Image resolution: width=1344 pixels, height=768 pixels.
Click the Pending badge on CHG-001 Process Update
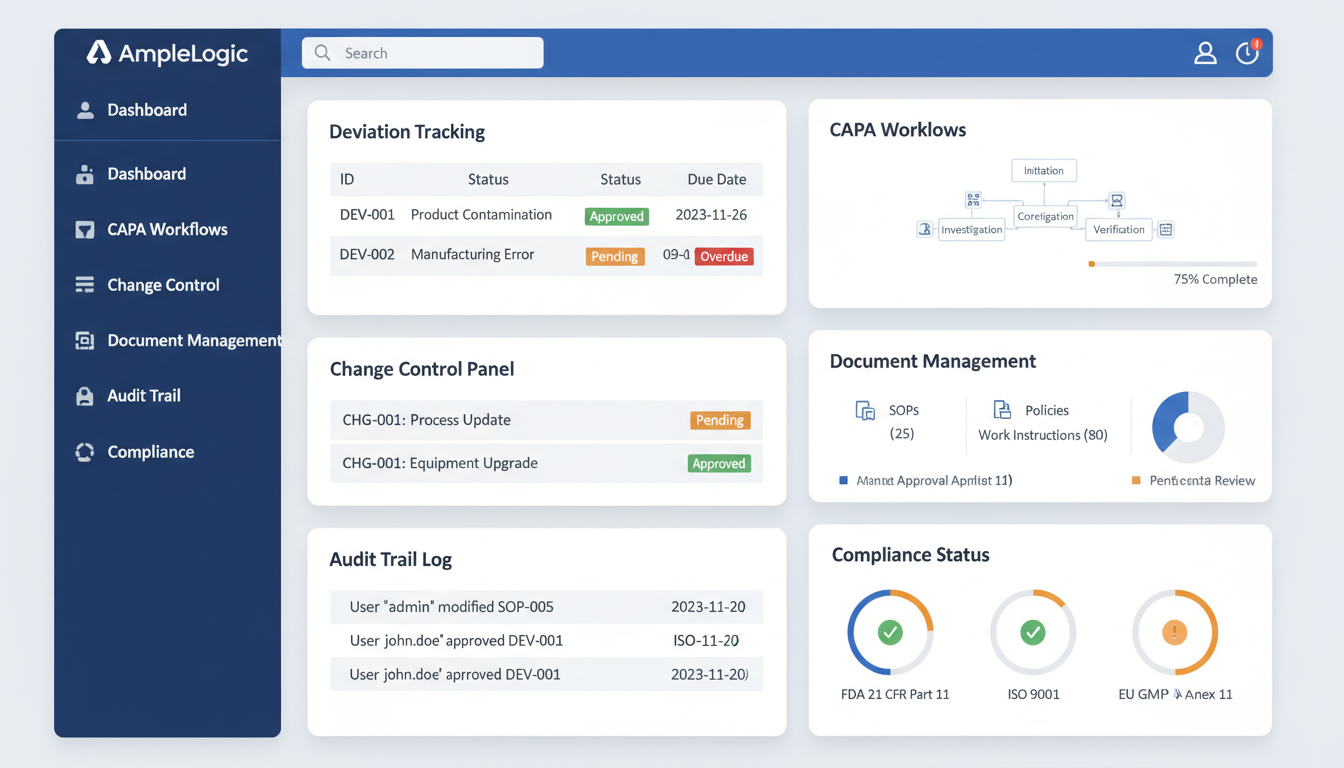719,420
